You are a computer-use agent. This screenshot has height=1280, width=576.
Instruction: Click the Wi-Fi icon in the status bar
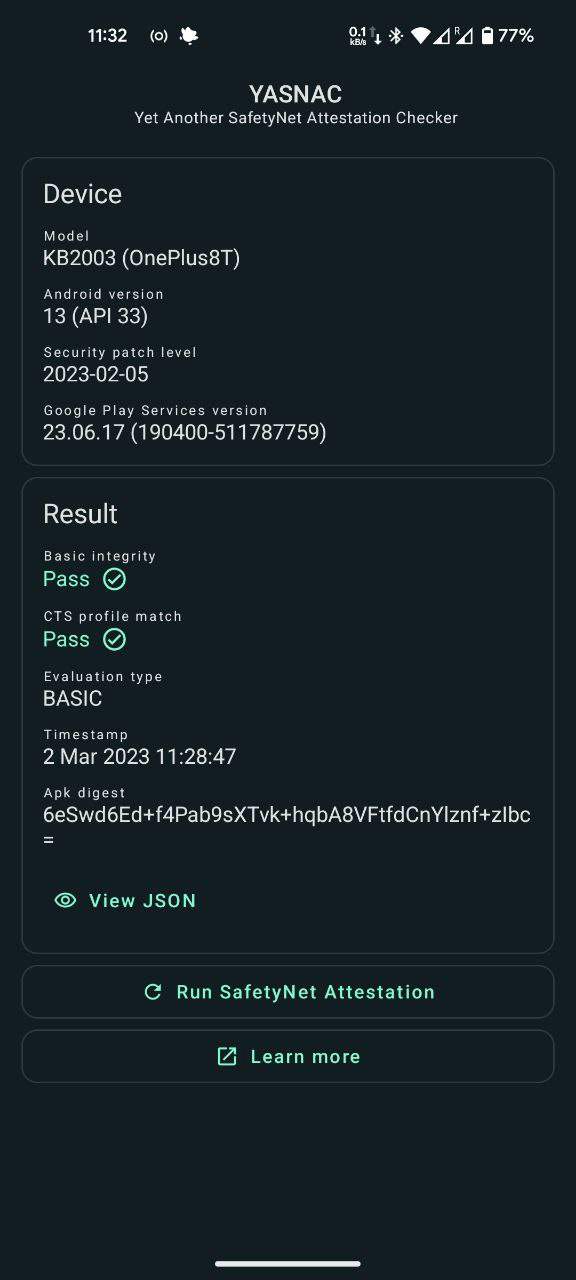[422, 35]
